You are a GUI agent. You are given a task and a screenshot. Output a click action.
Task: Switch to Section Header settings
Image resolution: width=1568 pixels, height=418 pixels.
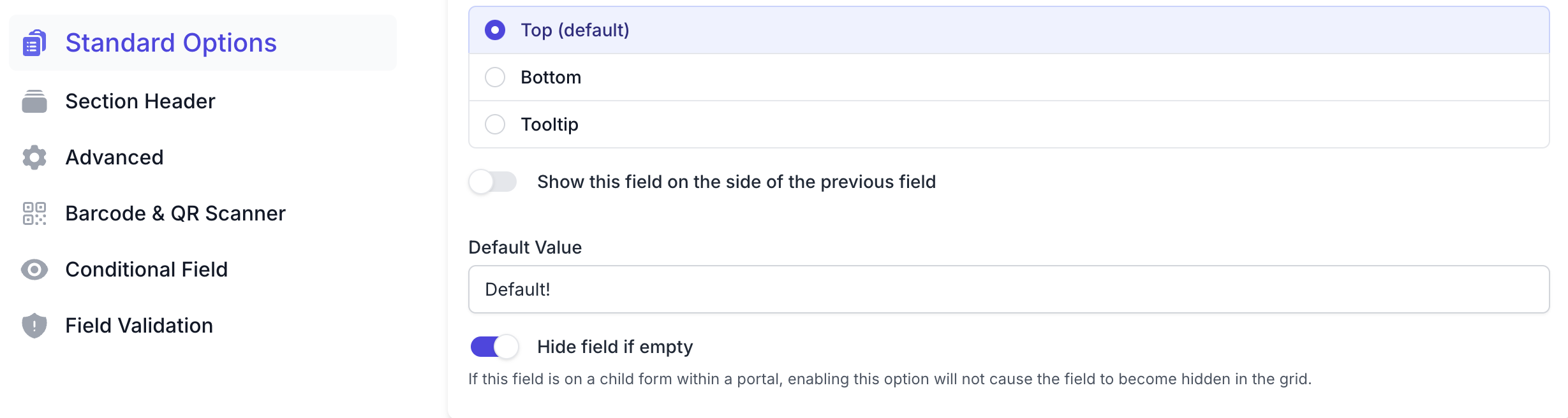pyautogui.click(x=140, y=101)
